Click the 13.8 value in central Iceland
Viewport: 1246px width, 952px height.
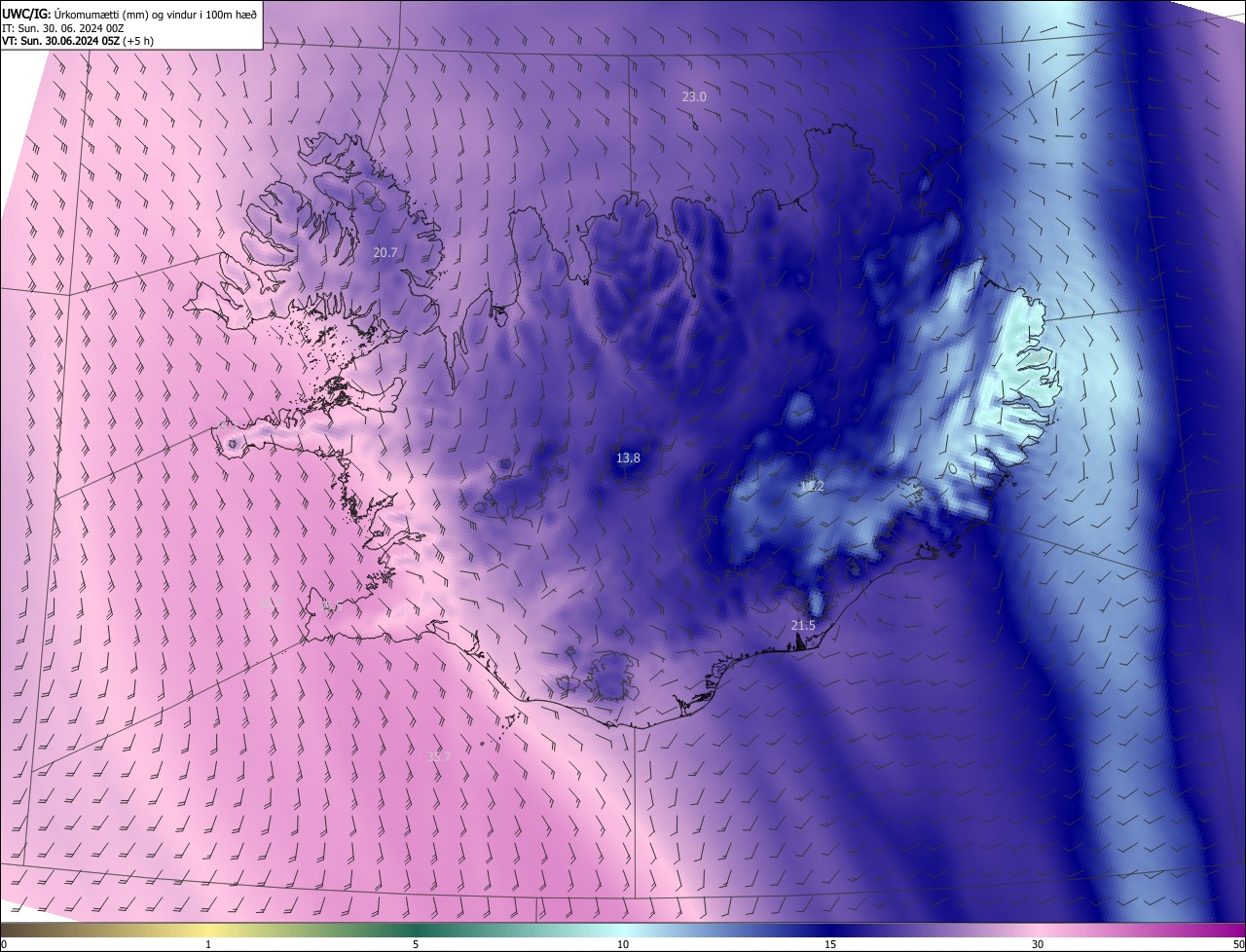pyautogui.click(x=628, y=458)
